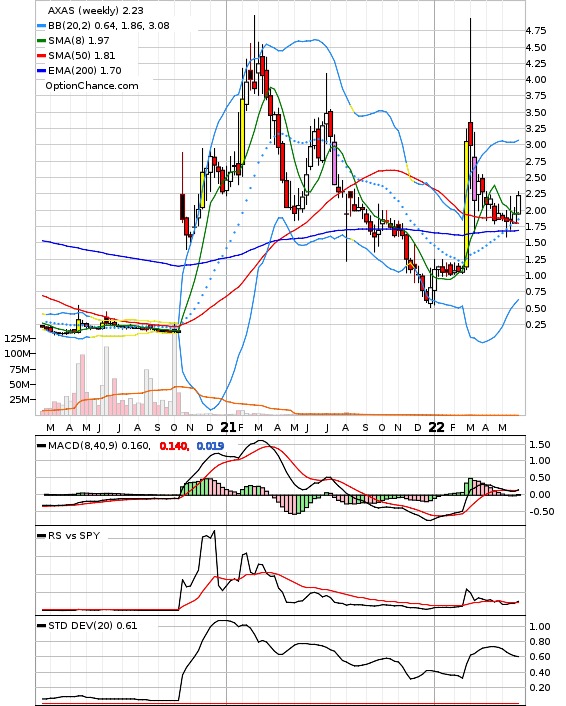Click the bold 22 year marker

point(436,427)
